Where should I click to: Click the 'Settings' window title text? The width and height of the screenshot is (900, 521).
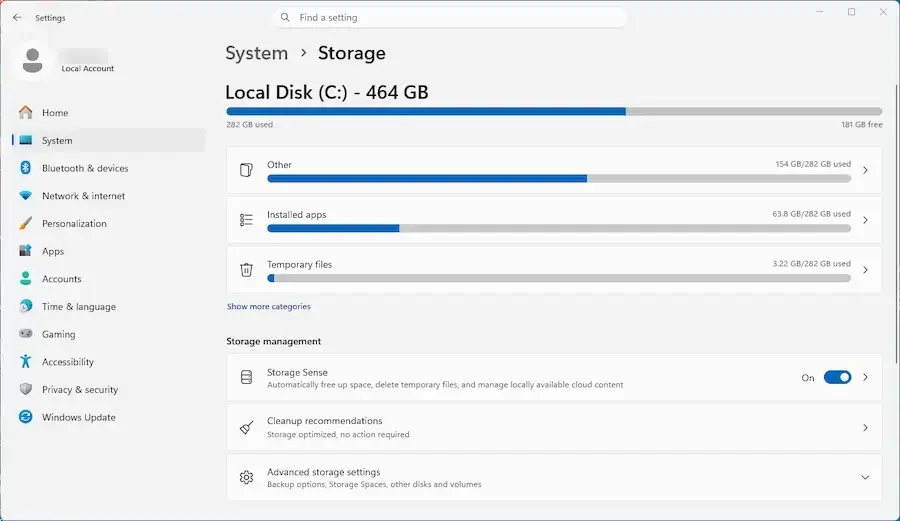pos(51,18)
